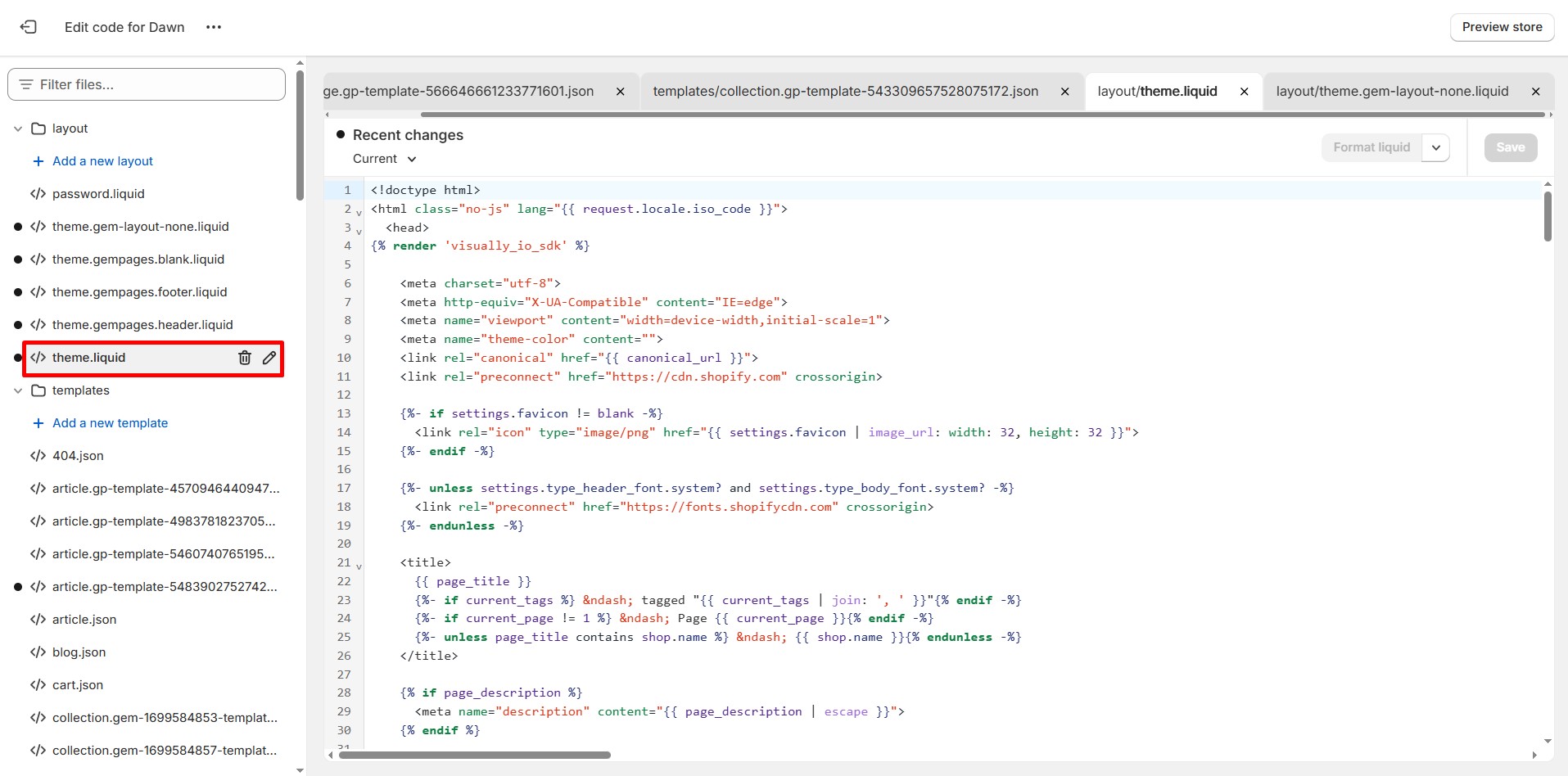The height and width of the screenshot is (776, 1568).
Task: Open the Format liquid dropdown arrow
Action: [1436, 147]
